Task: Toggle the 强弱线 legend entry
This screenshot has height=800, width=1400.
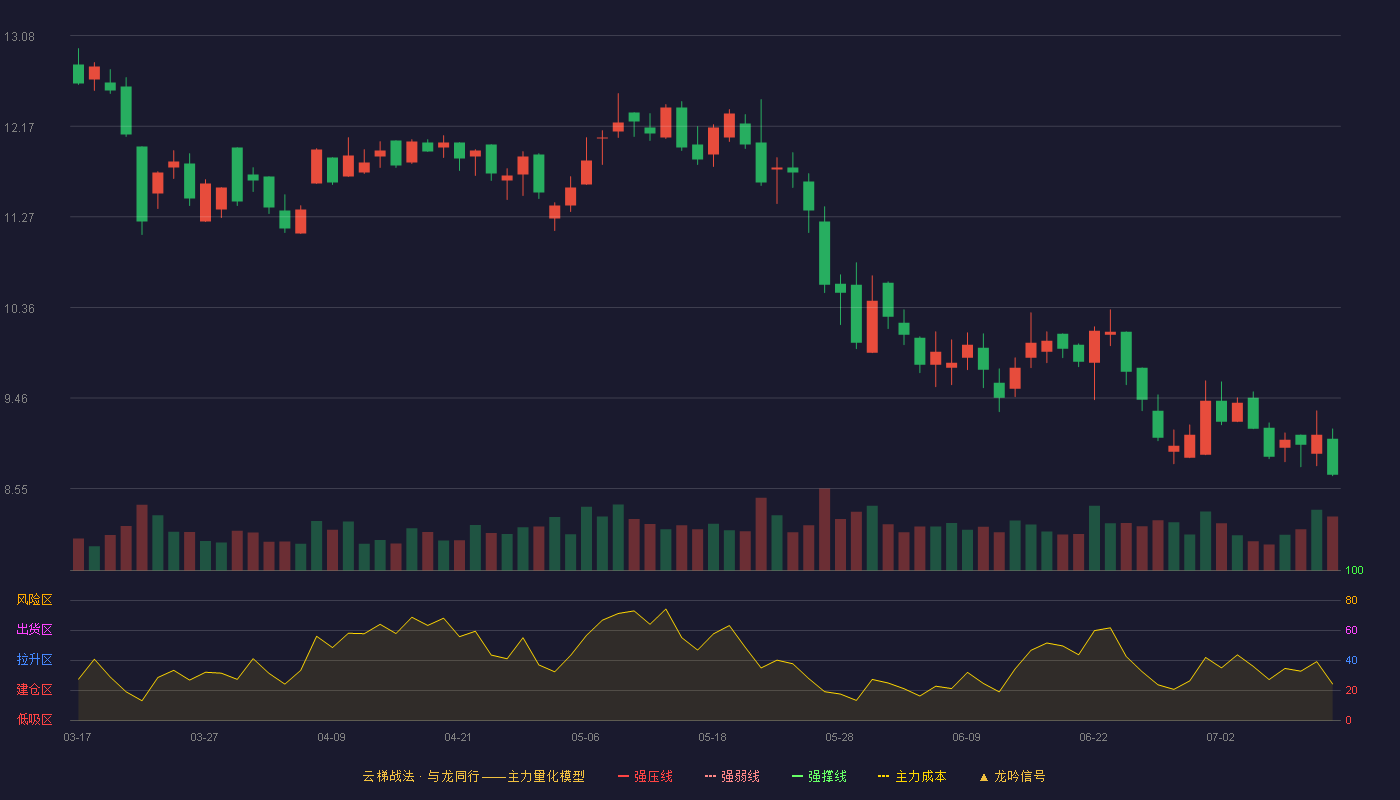Action: coord(732,776)
